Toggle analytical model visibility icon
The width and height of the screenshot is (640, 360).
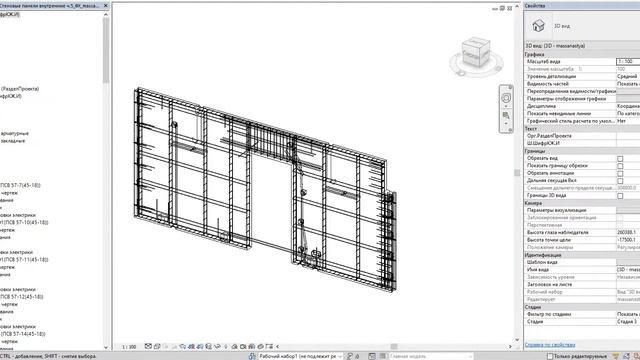coord(252,346)
